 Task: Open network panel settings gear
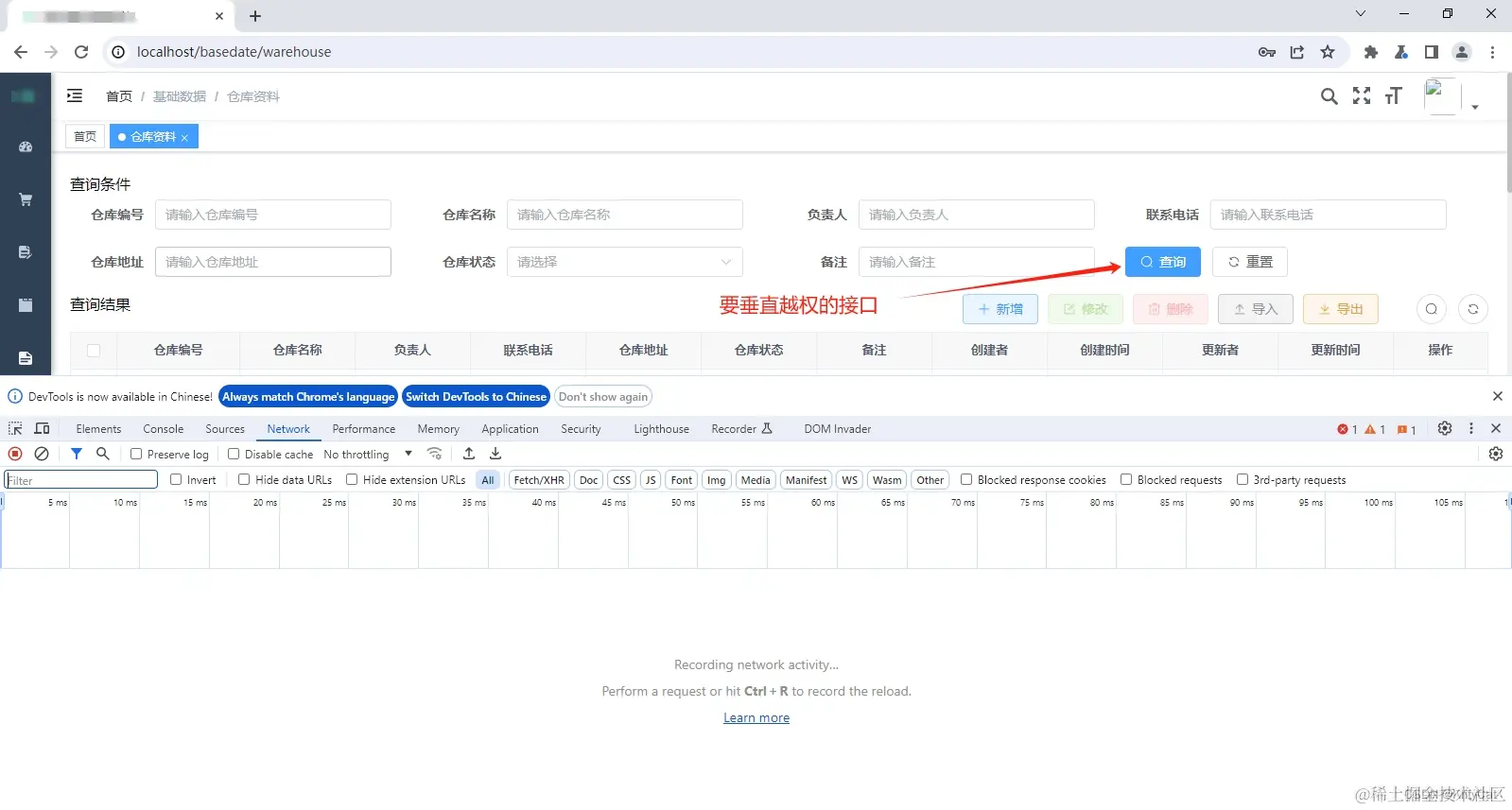pyautogui.click(x=1496, y=454)
